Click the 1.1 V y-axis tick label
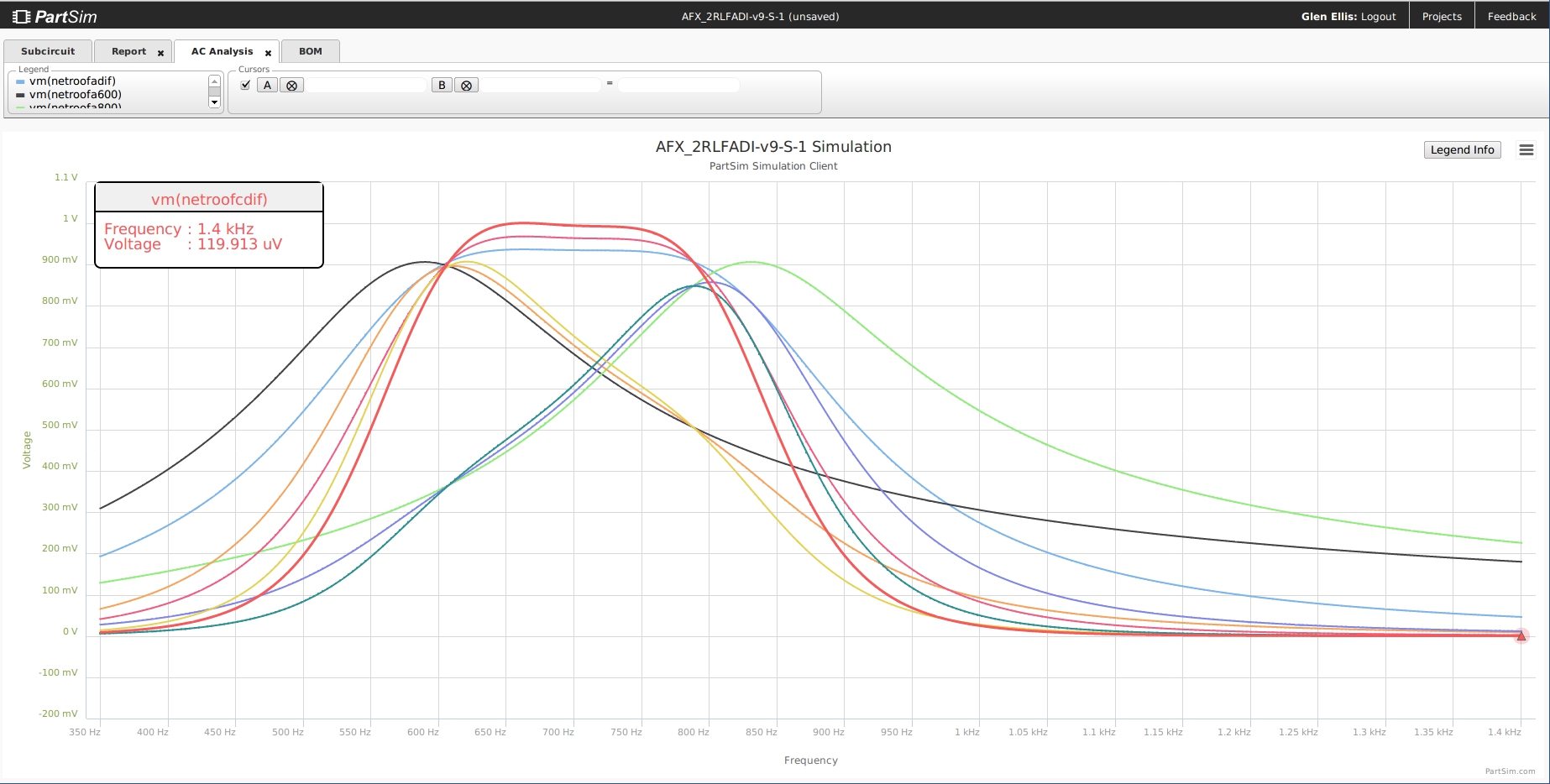Viewport: 1550px width, 784px height. 65,177
